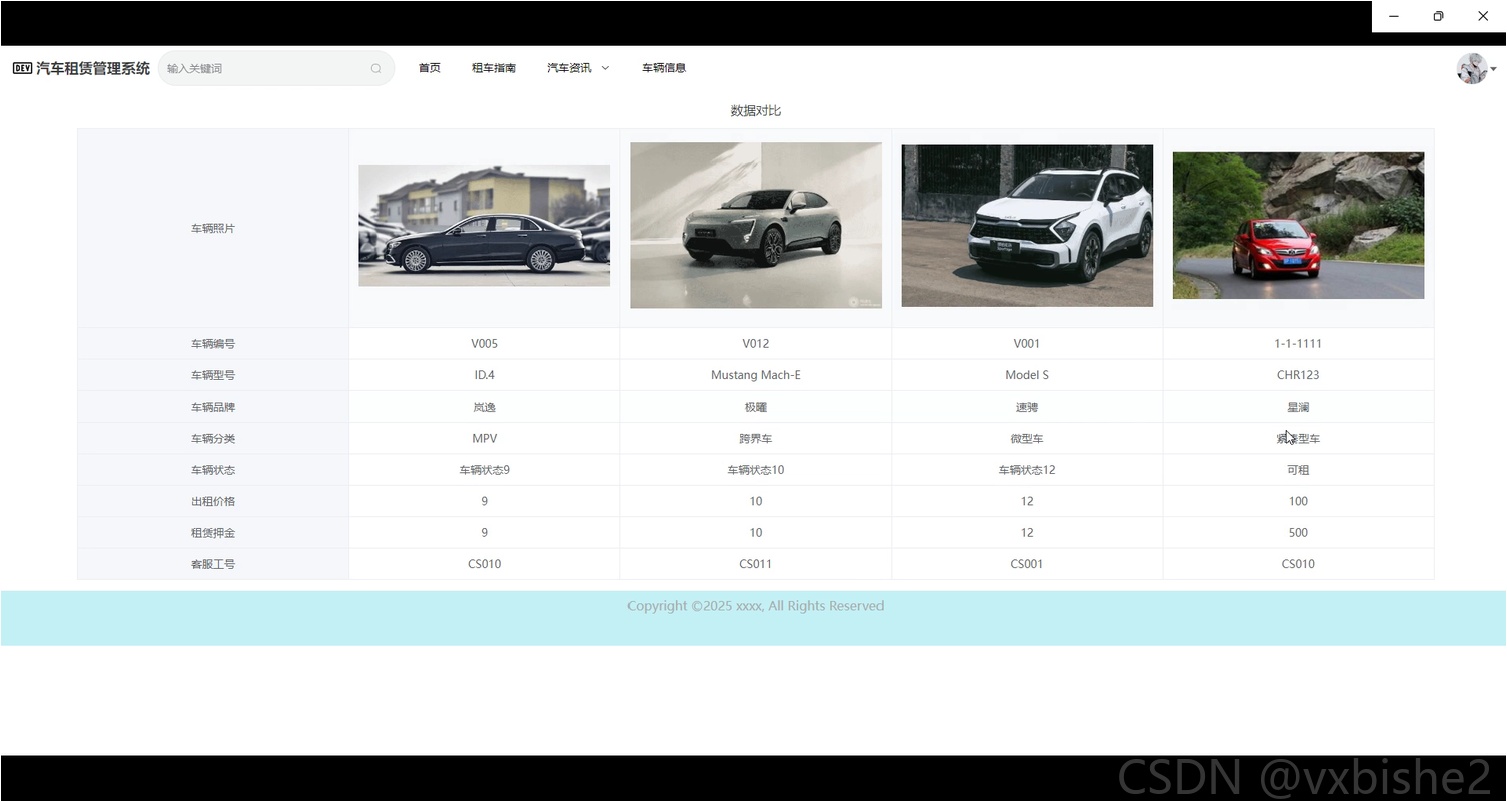Viewport: 1507px width, 802px height.
Task: Click the CS011 service staff cell
Action: (756, 565)
